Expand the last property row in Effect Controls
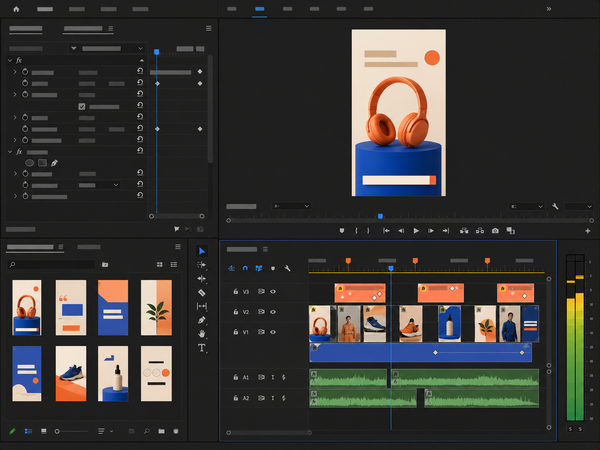The height and width of the screenshot is (450, 600). pos(15,196)
